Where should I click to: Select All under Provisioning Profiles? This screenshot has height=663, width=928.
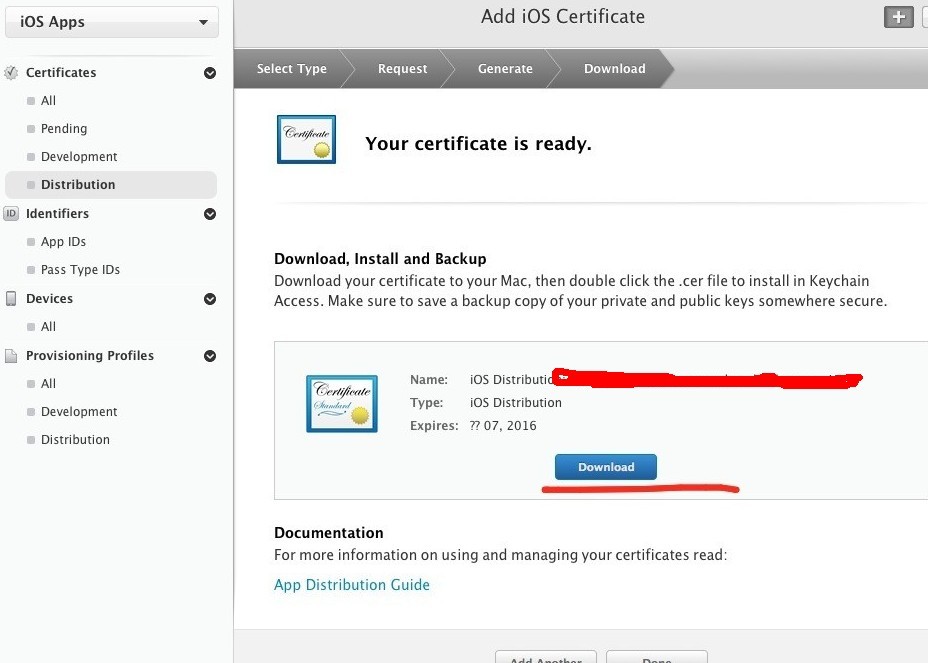(49, 384)
